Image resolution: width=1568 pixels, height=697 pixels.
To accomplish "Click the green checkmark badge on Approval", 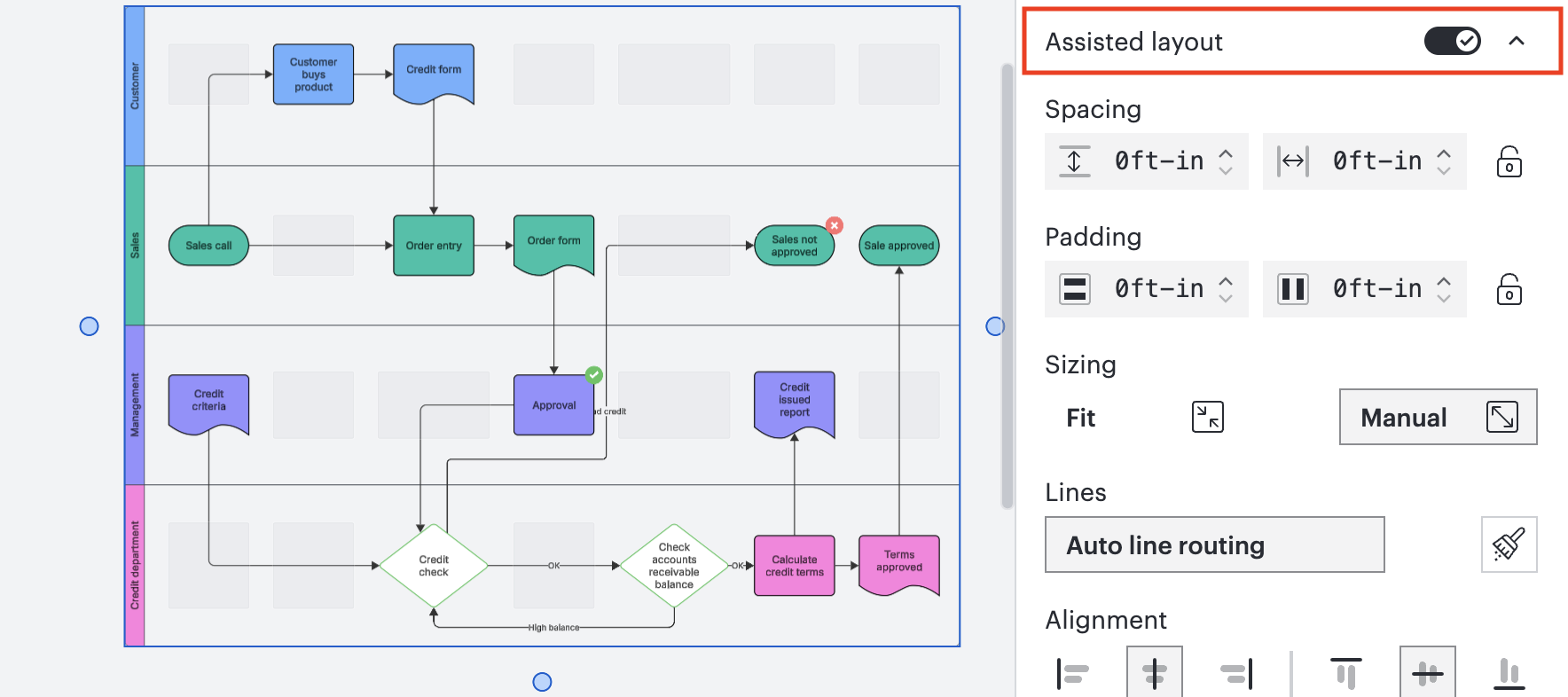I will 594,375.
